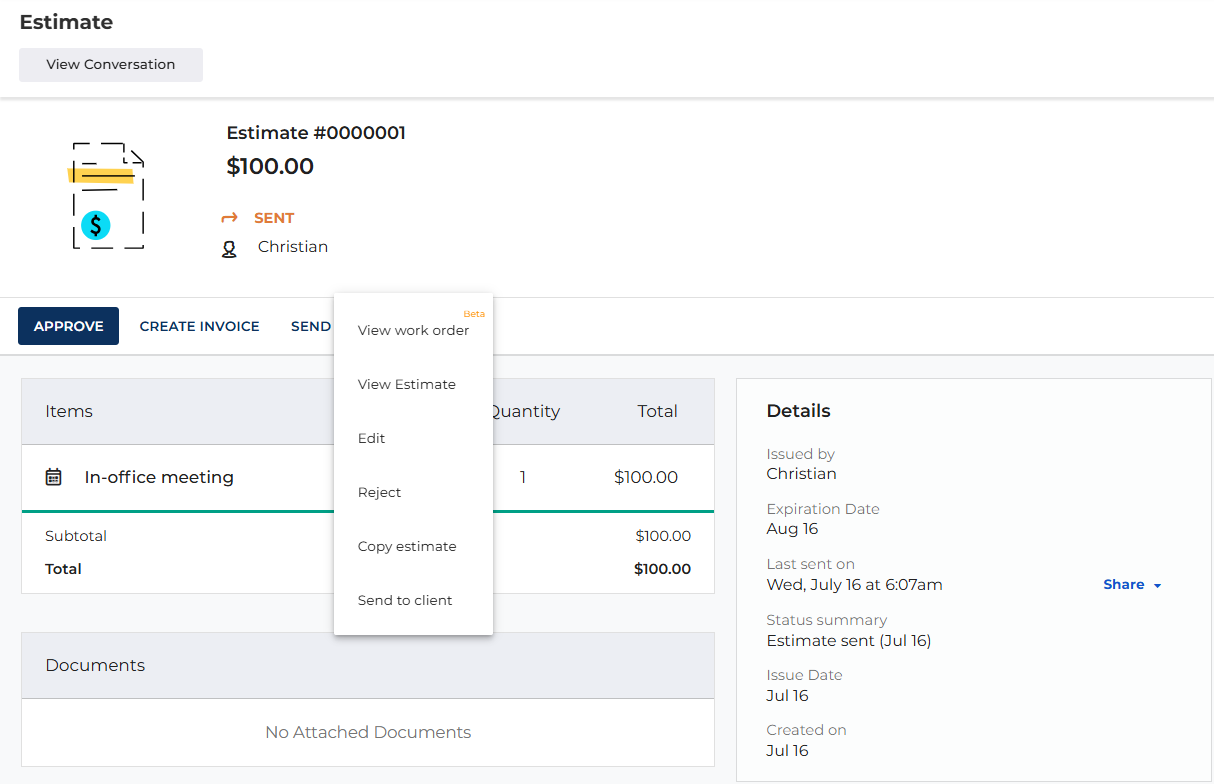The image size is (1214, 784).
Task: Select the In-office meeting item row
Action: (159, 478)
